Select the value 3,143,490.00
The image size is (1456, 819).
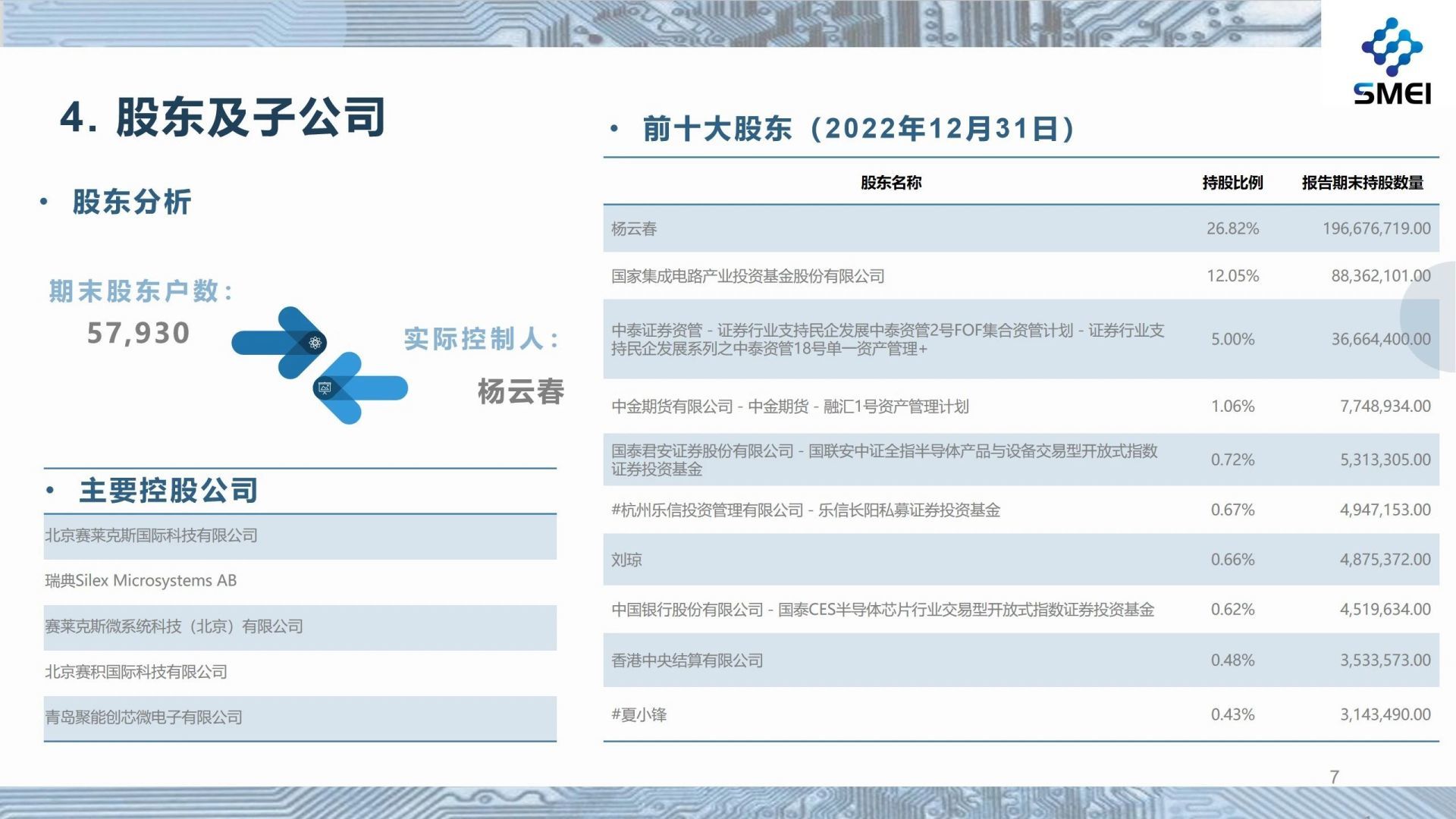[x=1385, y=714]
